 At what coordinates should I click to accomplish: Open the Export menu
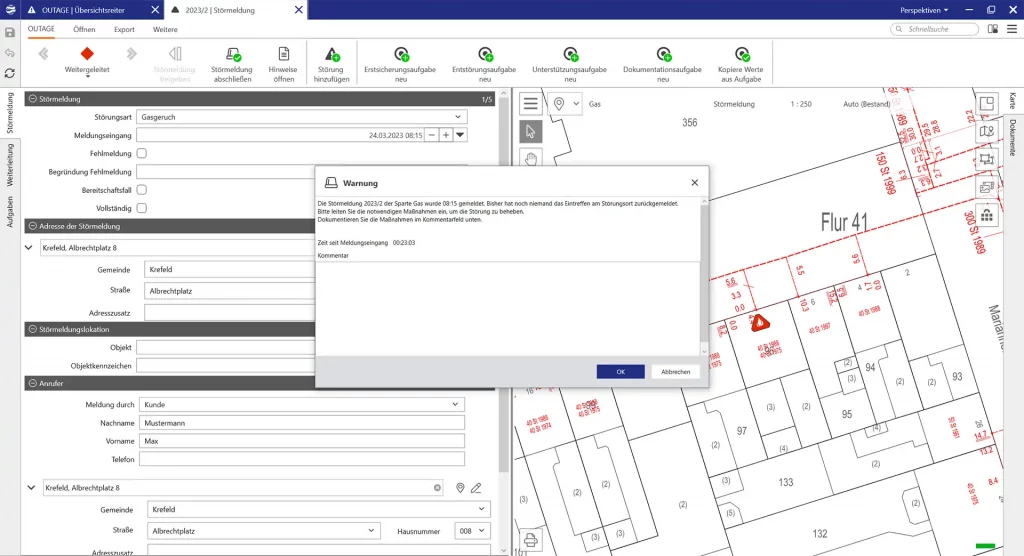124,30
